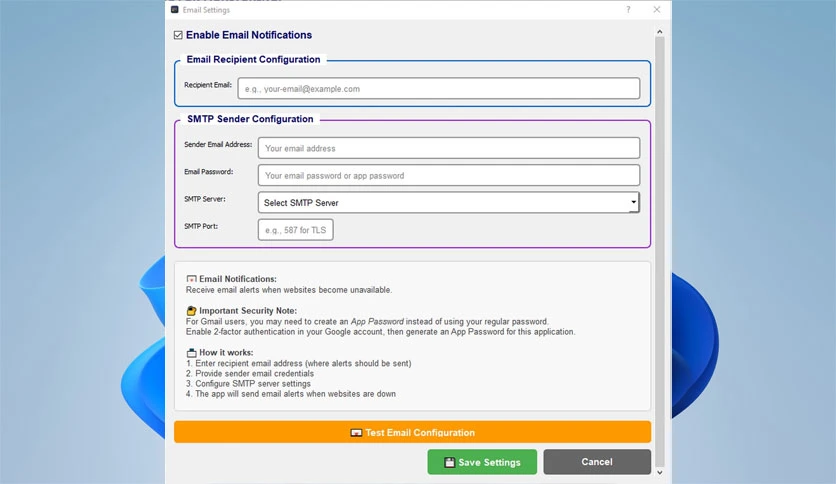Click the lock icon beside Important Security Note

point(191,311)
